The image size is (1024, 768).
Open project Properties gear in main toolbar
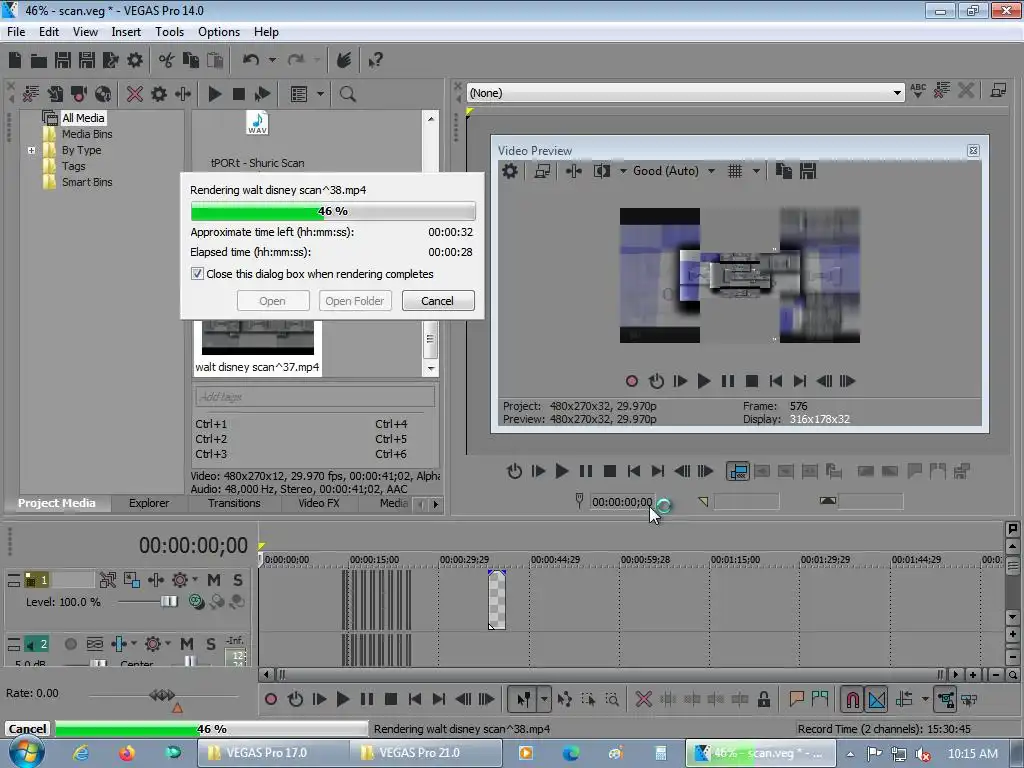(x=135, y=61)
